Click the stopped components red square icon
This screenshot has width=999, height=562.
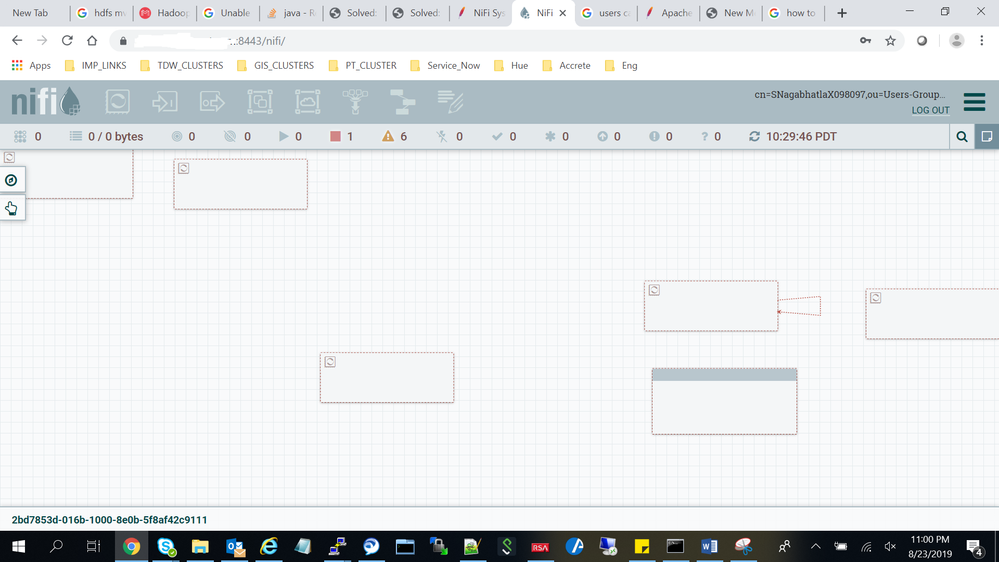point(335,136)
